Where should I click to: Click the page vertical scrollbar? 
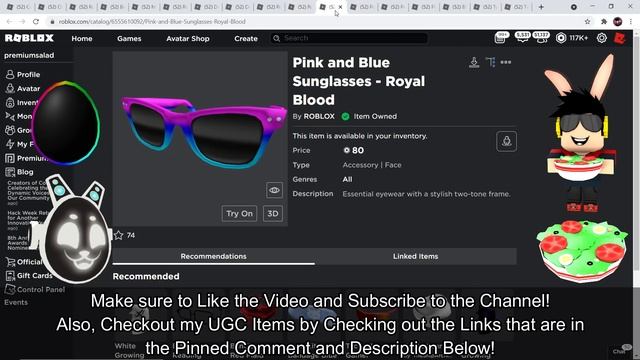coord(636,155)
